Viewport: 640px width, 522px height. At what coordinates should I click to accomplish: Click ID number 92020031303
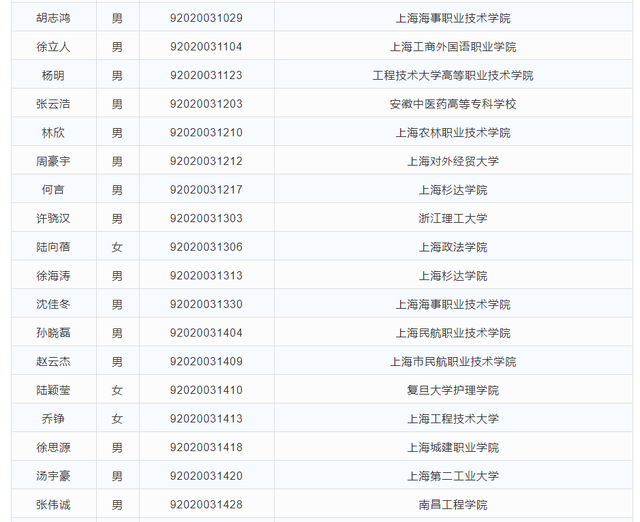coord(206,218)
